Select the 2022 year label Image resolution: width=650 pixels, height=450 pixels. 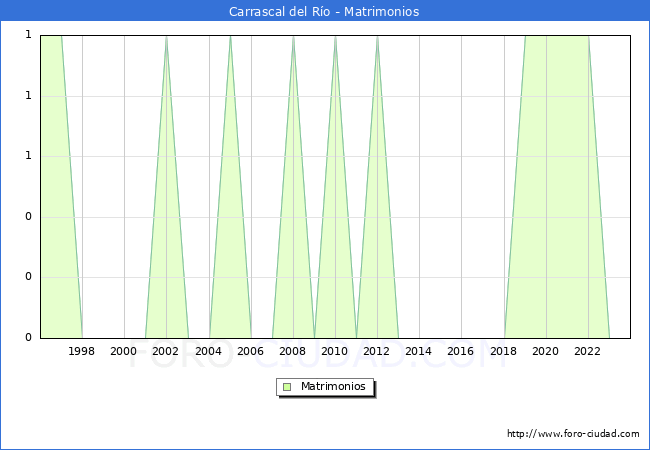point(588,351)
